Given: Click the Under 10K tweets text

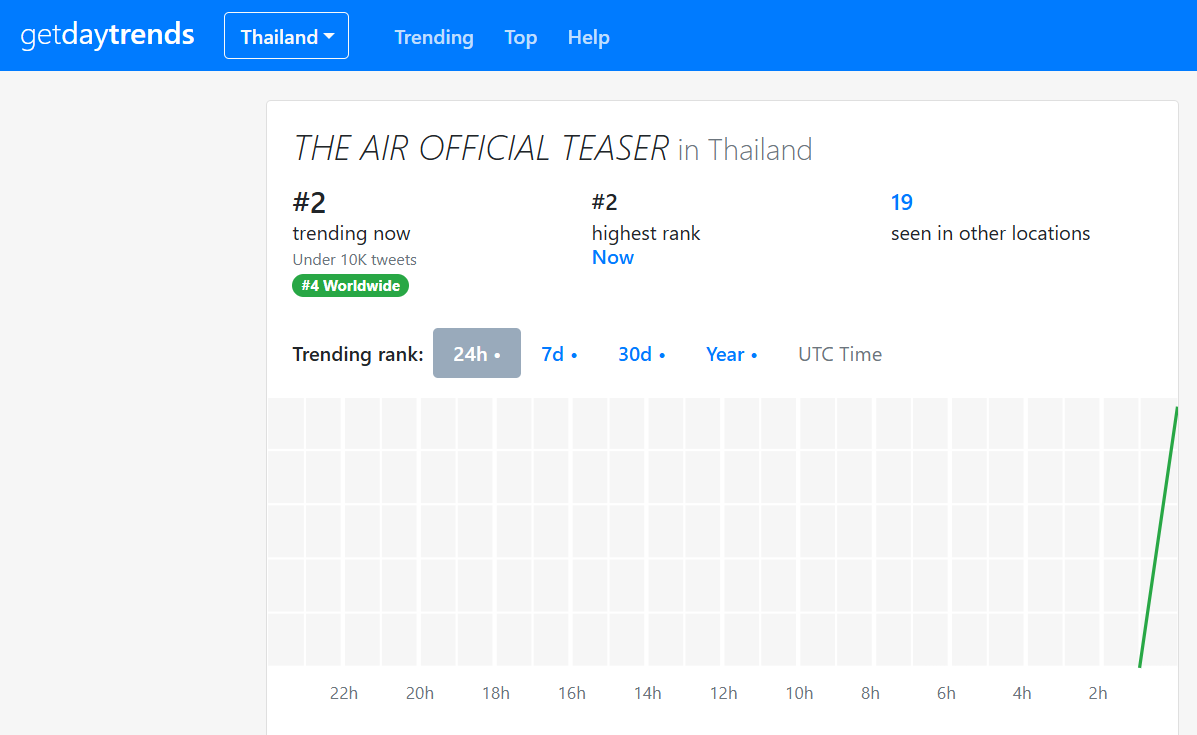Looking at the screenshot, I should (354, 260).
